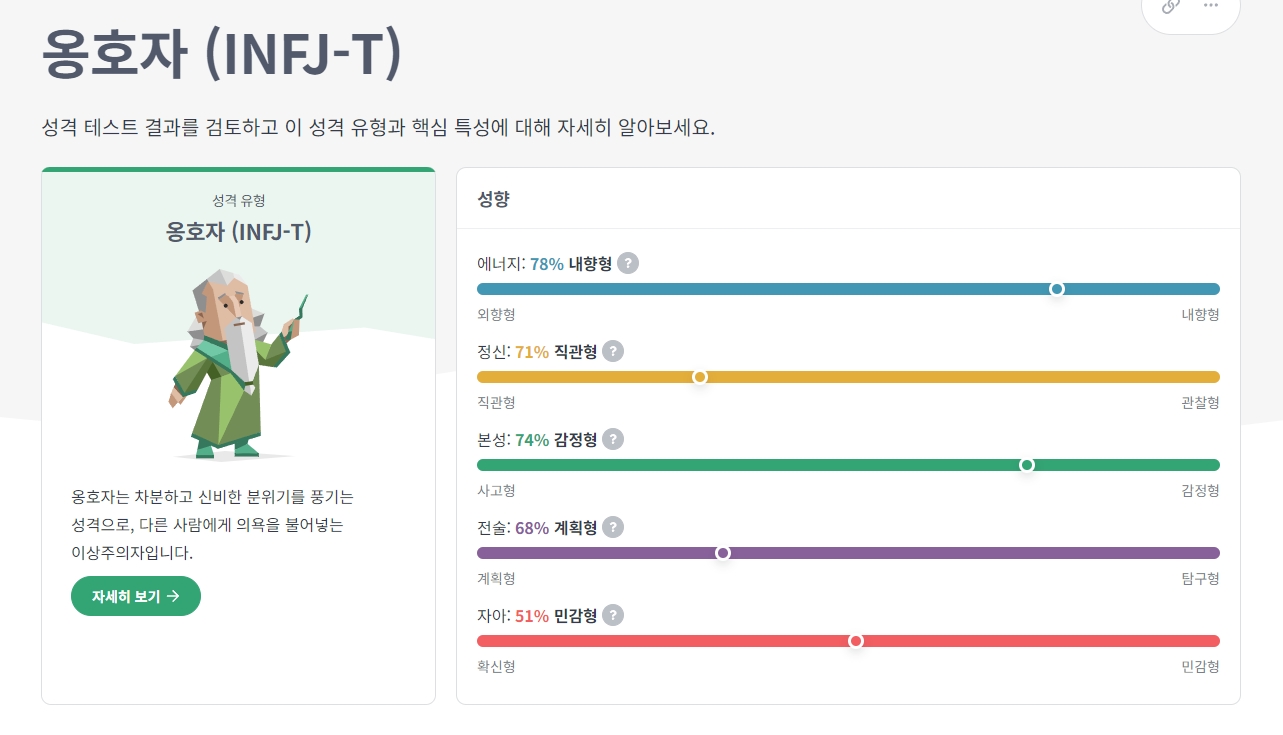Click the 외향형 label under energy bar

pos(496,314)
